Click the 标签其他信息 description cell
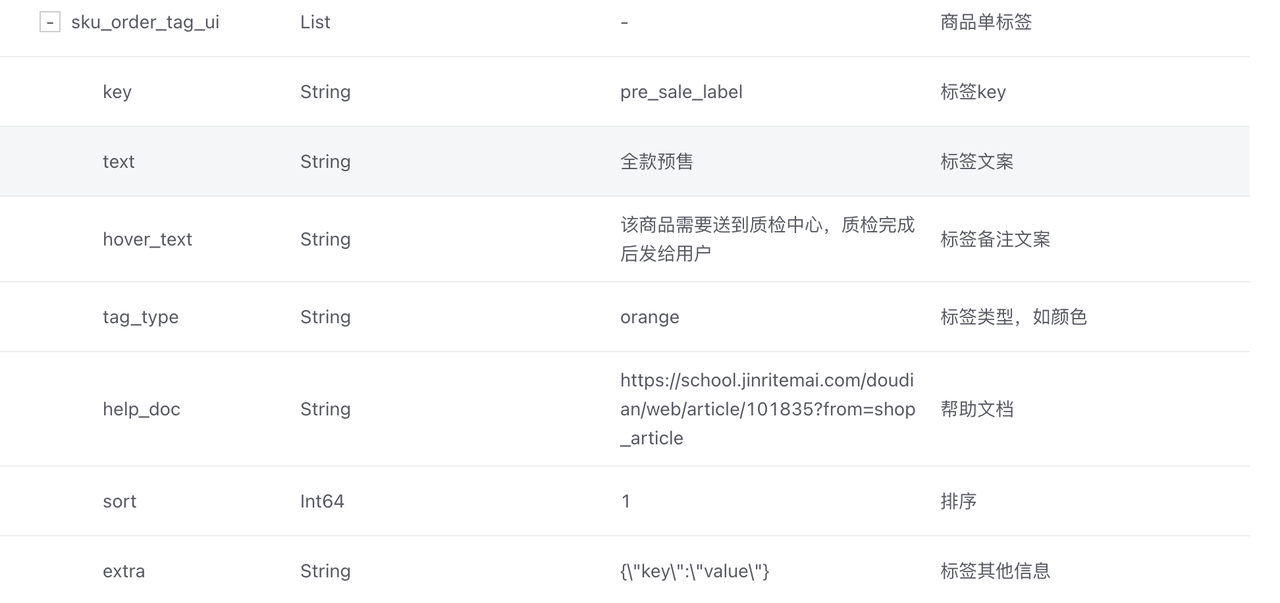This screenshot has height=603, width=1280. (994, 571)
